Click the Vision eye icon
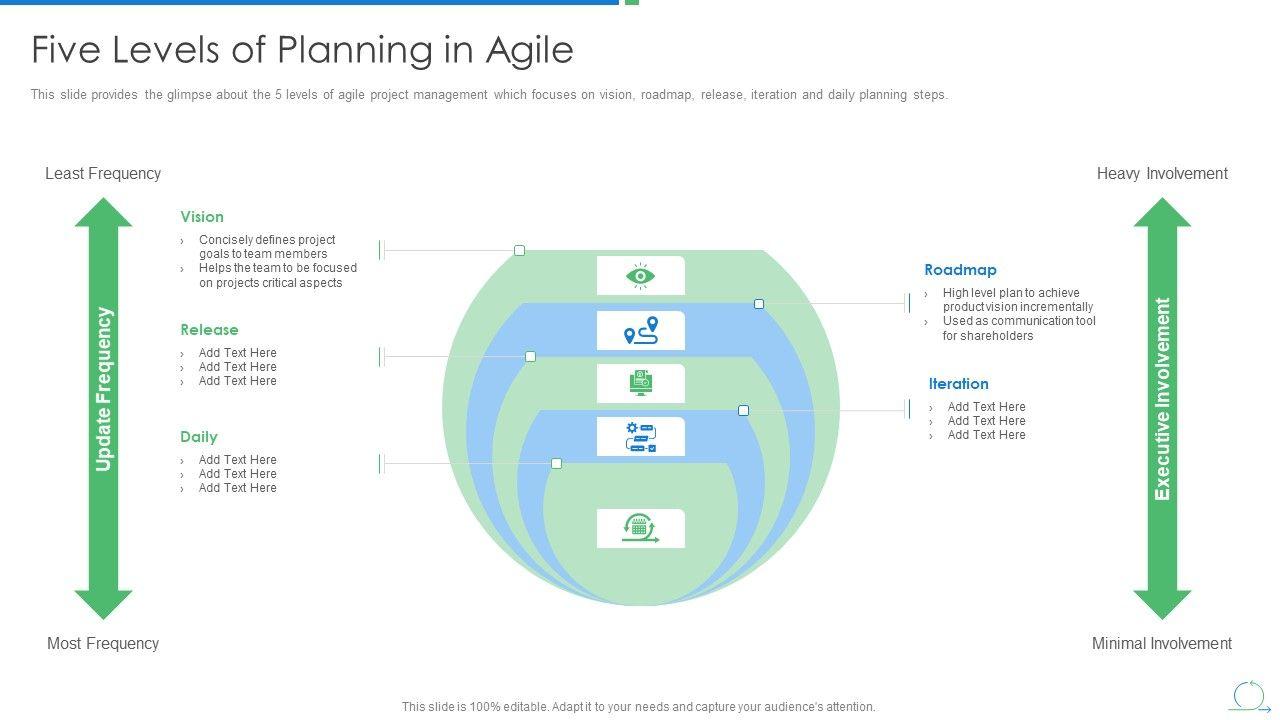Screen dimensions: 1280x720 641,276
